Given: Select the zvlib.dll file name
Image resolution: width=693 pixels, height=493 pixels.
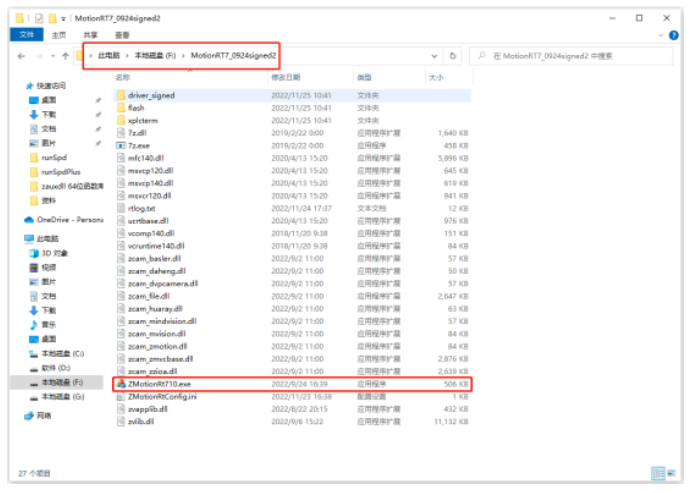Looking at the screenshot, I should coord(141,421).
